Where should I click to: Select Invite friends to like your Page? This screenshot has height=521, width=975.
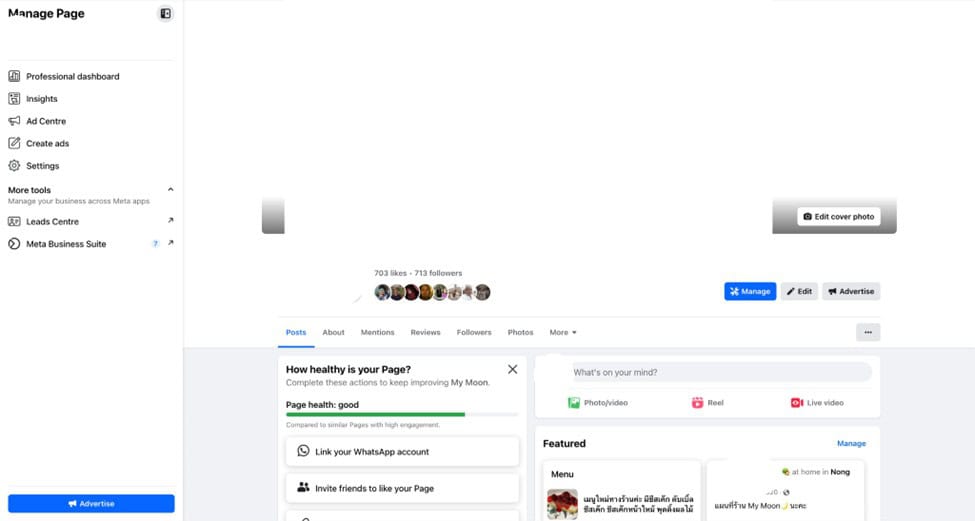402,488
